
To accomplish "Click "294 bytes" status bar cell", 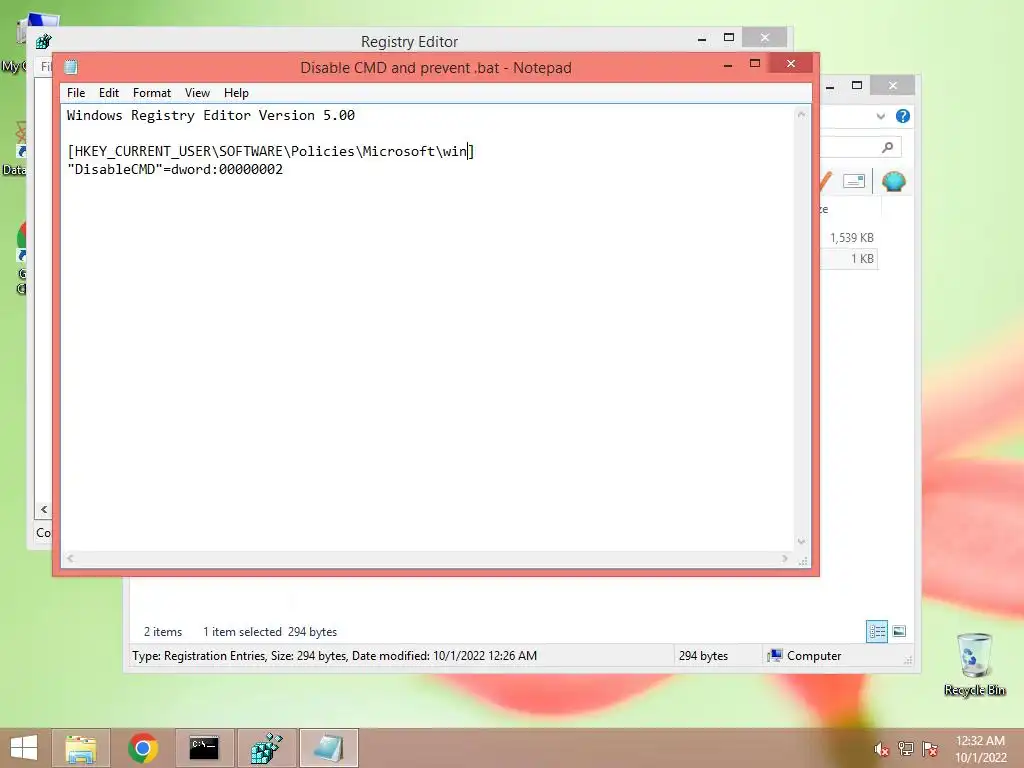I will (703, 656).
